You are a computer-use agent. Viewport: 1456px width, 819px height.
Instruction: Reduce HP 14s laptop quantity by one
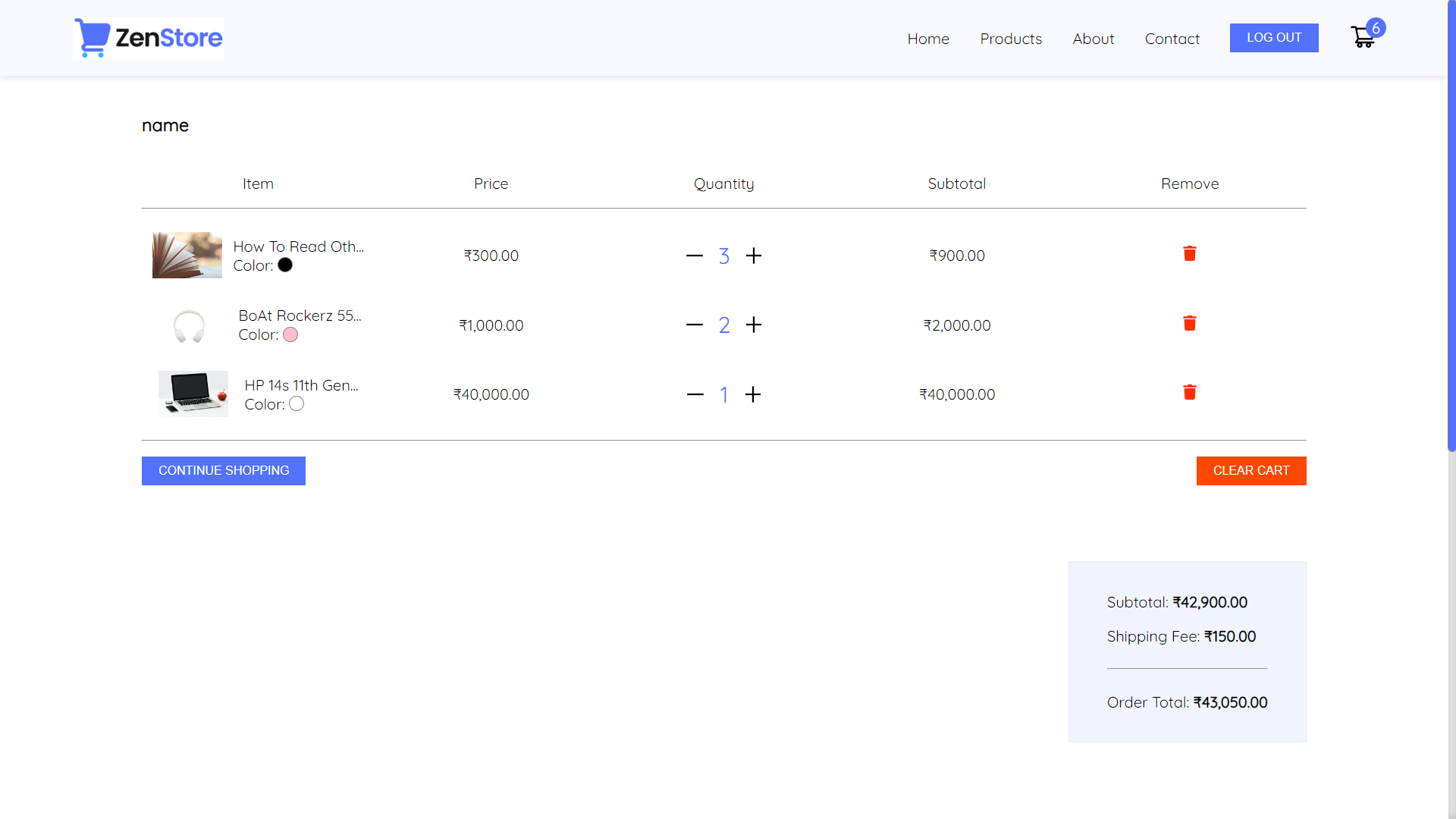pyautogui.click(x=695, y=395)
